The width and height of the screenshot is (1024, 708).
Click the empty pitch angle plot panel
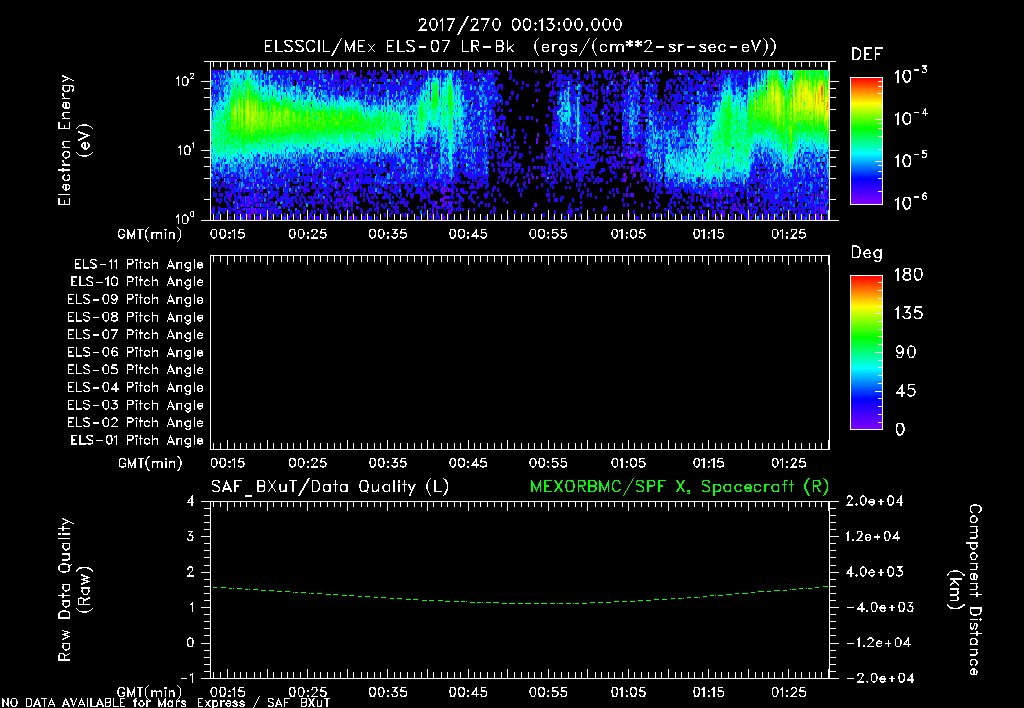coord(520,352)
